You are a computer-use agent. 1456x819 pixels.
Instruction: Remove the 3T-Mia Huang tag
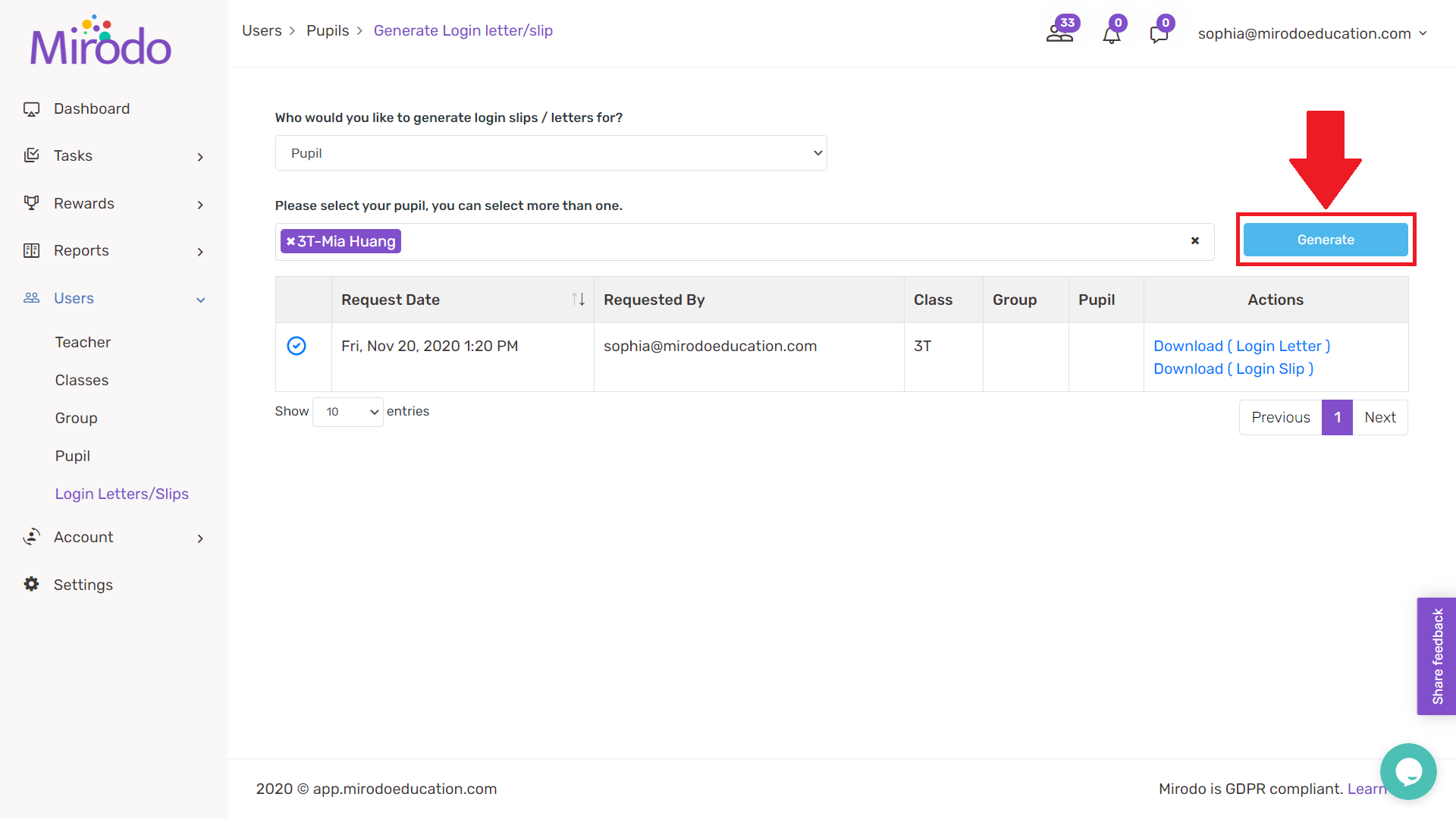290,241
